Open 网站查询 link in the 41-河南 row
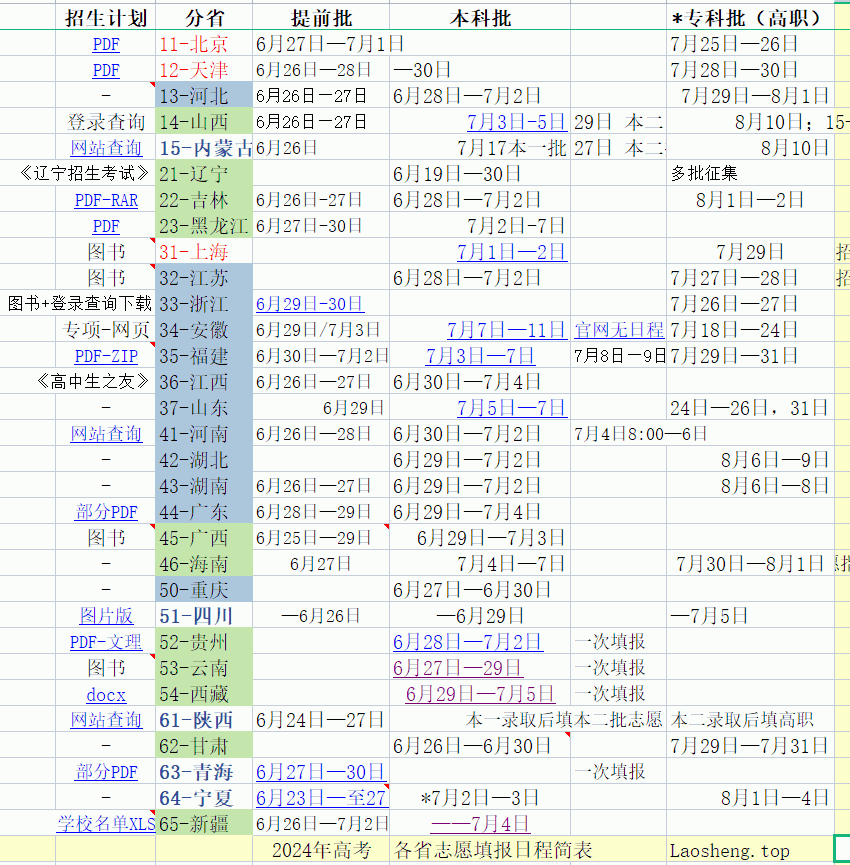This screenshot has width=850, height=865. [106, 434]
